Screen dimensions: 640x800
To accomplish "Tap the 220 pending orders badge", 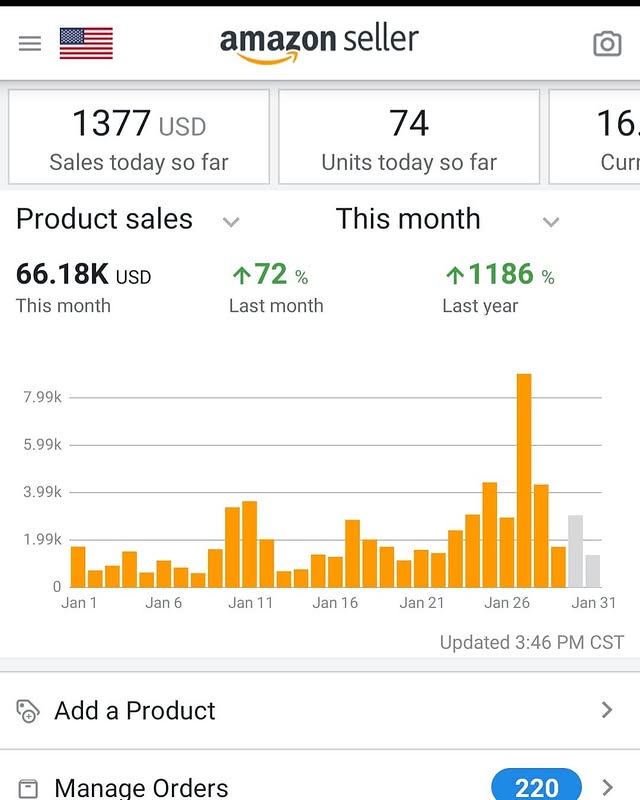I will pyautogui.click(x=536, y=788).
